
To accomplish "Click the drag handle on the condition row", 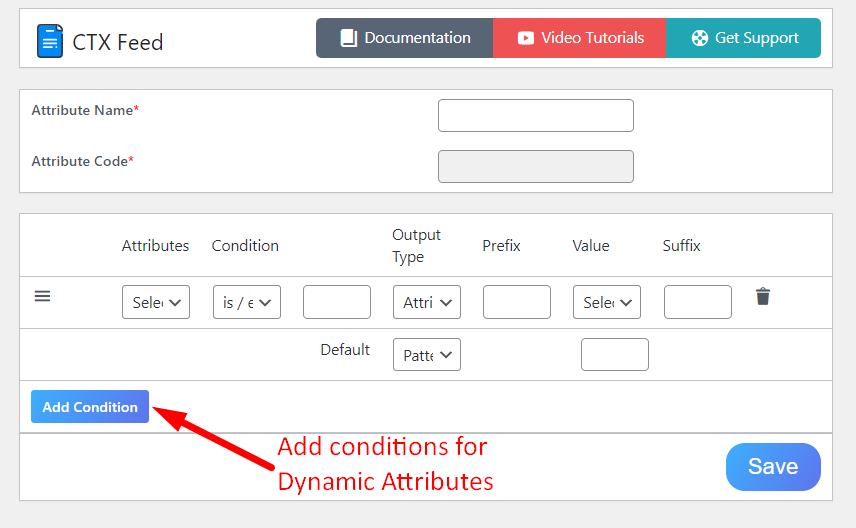I will [42, 296].
